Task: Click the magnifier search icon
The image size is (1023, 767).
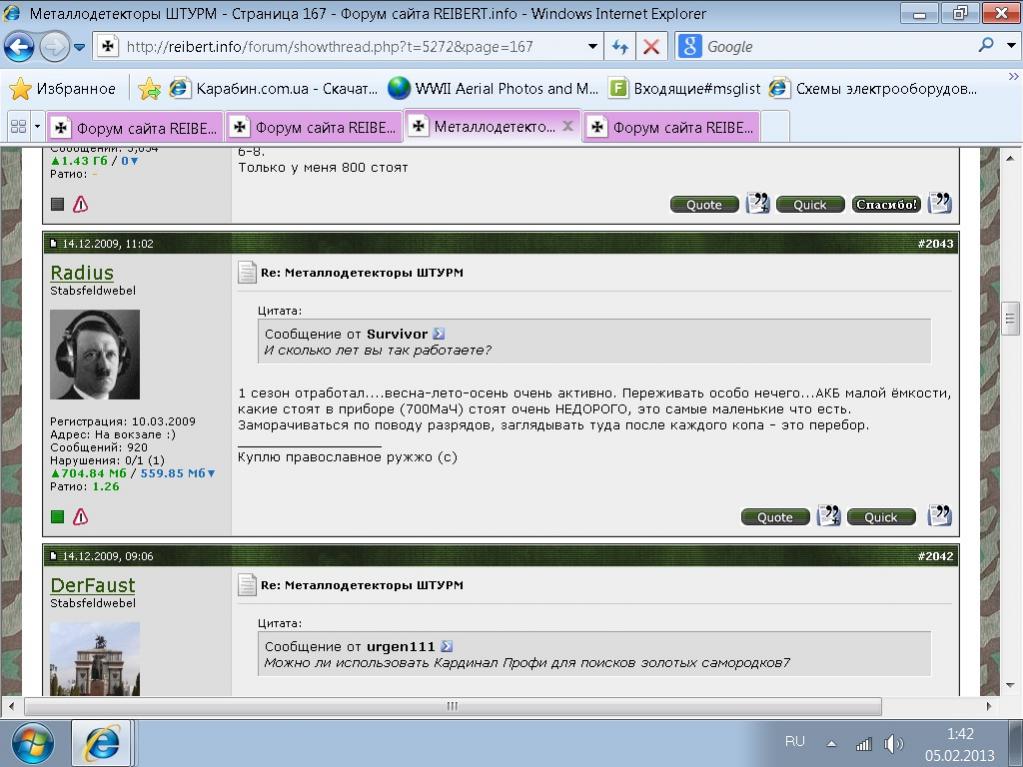Action: 986,45
